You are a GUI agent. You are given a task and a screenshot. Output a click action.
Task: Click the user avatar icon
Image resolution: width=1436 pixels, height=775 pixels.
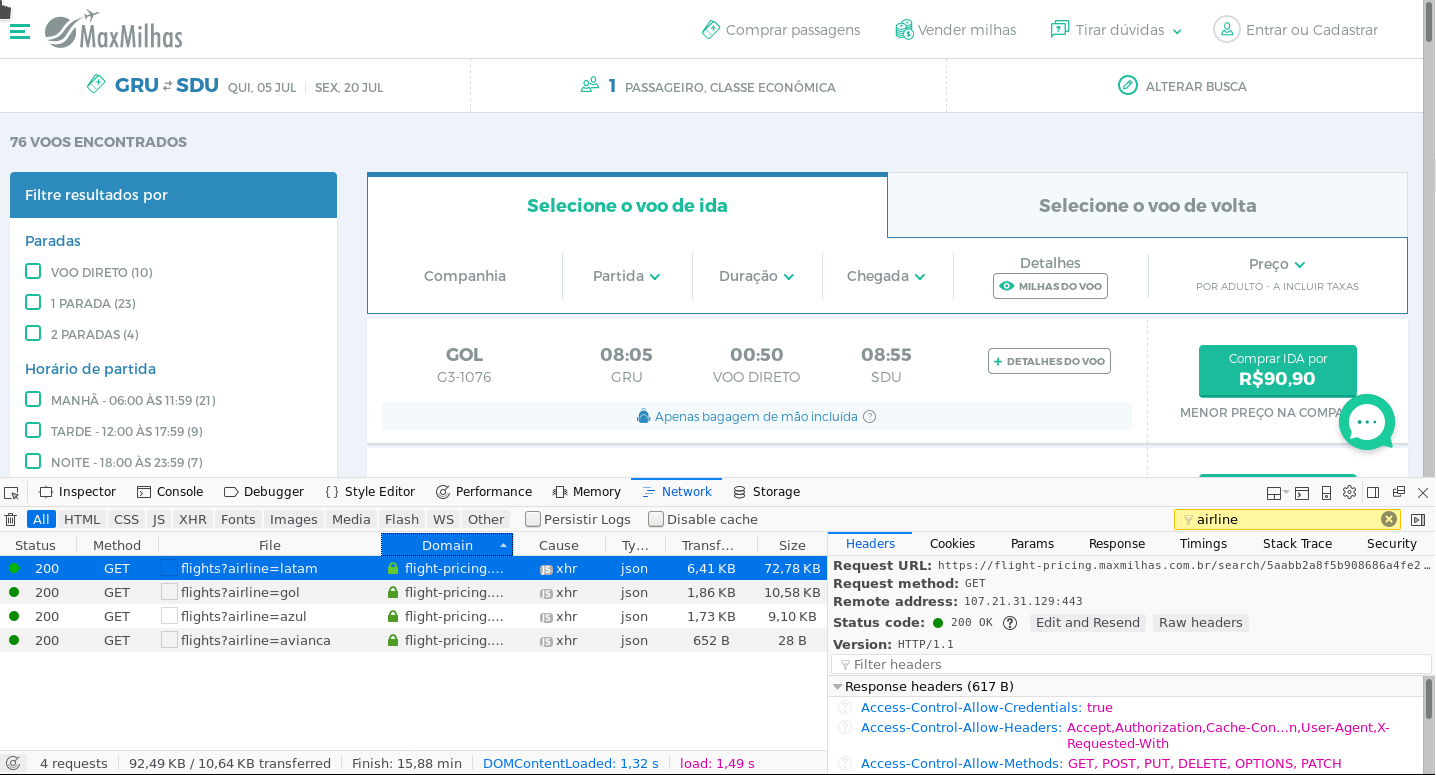tap(1226, 30)
